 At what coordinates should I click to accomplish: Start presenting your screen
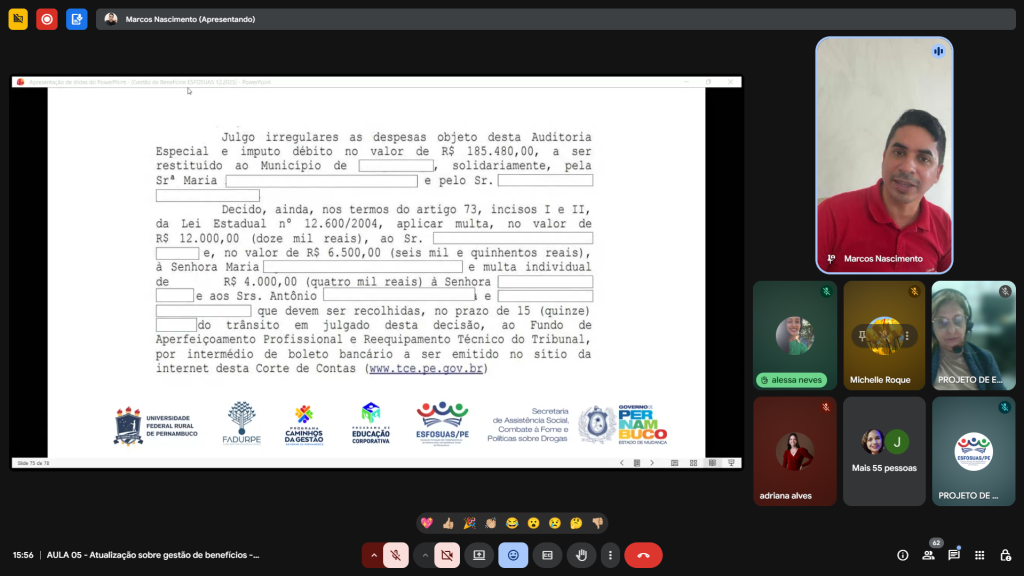point(479,555)
